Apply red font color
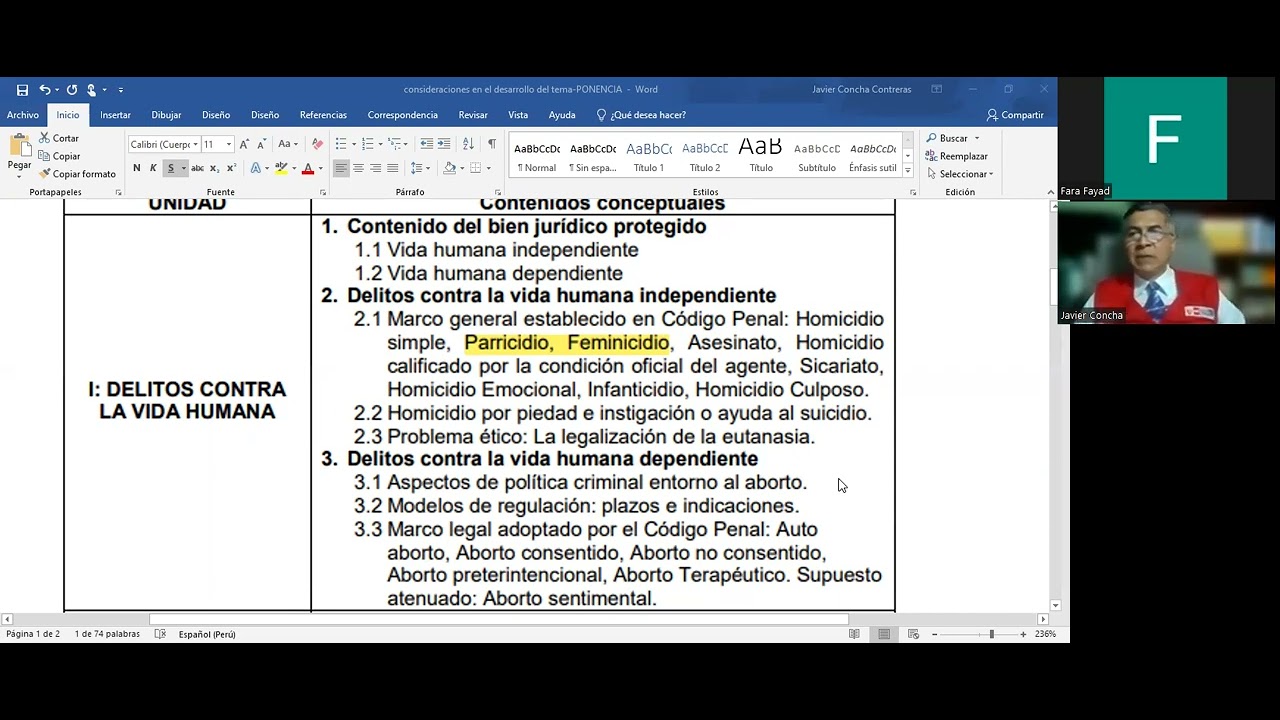This screenshot has width=1280, height=720. pos(308,168)
